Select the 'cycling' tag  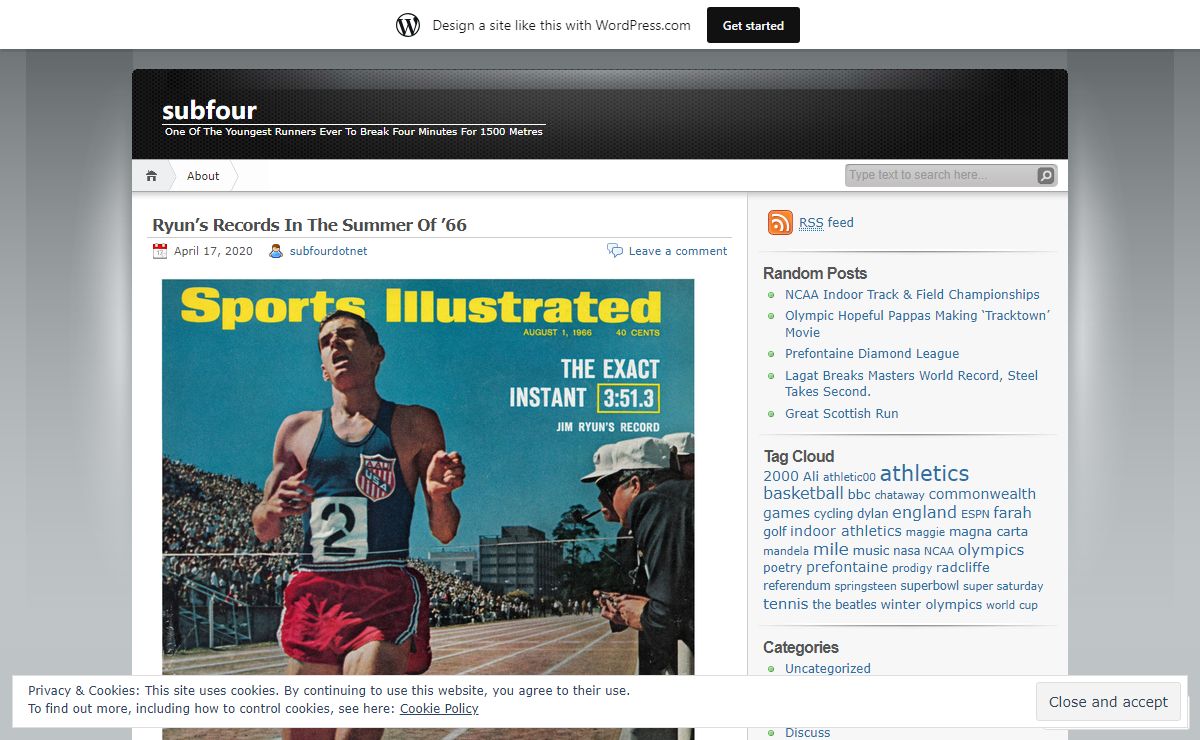pyautogui.click(x=833, y=513)
